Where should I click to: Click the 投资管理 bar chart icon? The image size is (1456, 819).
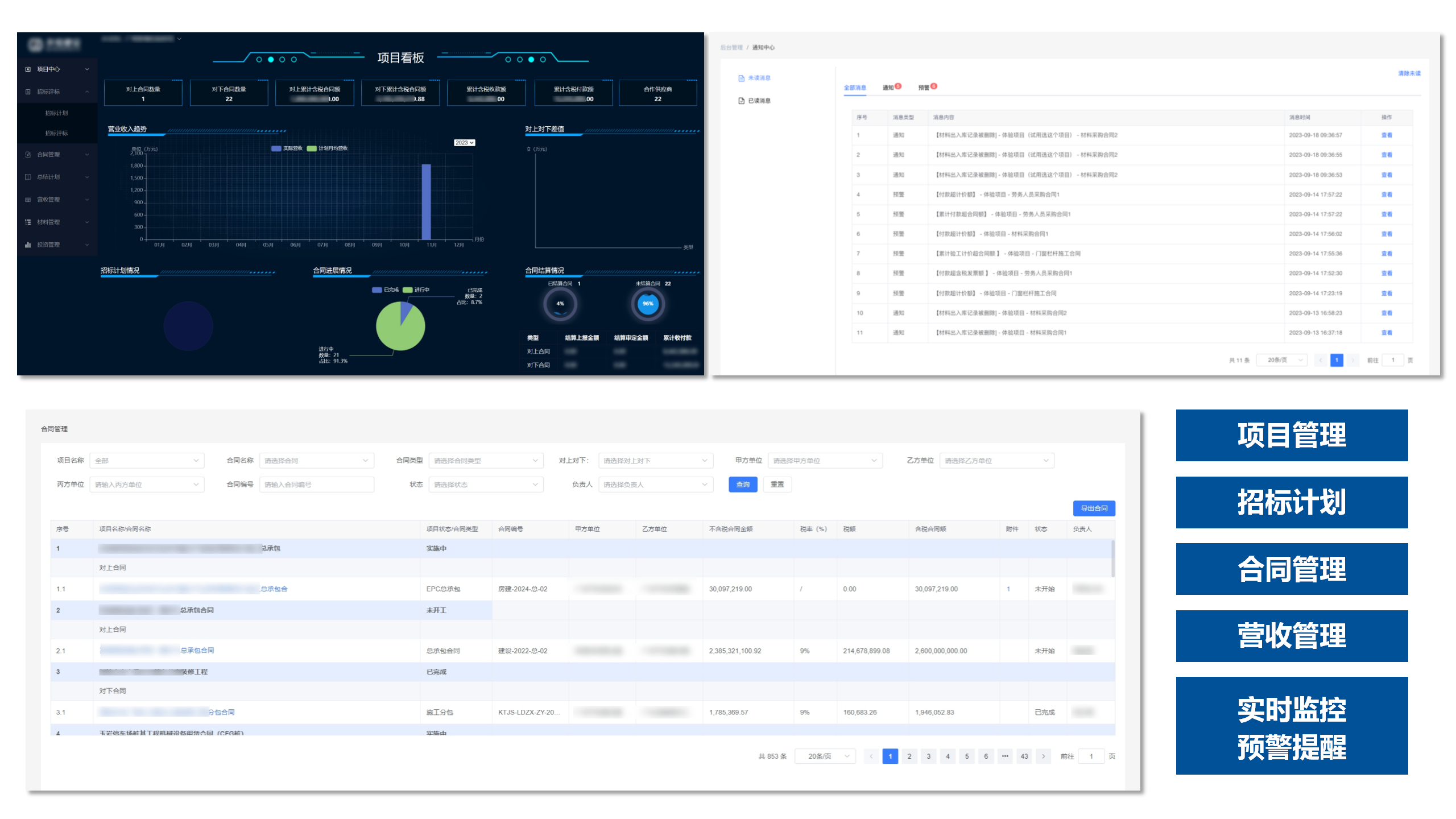(28, 245)
